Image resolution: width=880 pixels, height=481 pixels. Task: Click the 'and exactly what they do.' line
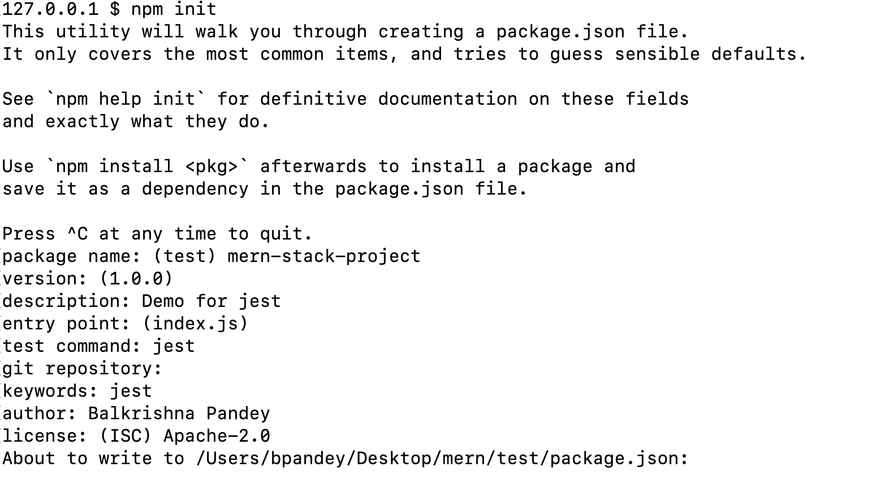pos(135,121)
